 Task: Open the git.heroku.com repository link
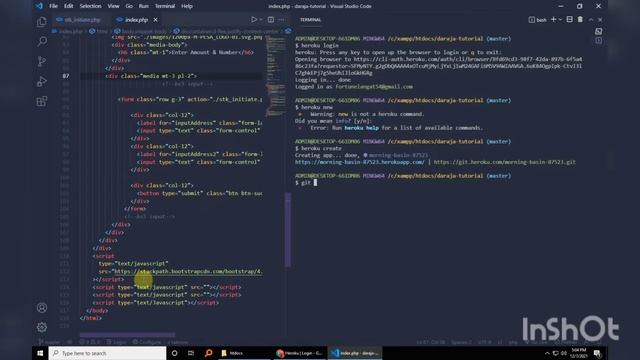pyautogui.click(x=504, y=162)
